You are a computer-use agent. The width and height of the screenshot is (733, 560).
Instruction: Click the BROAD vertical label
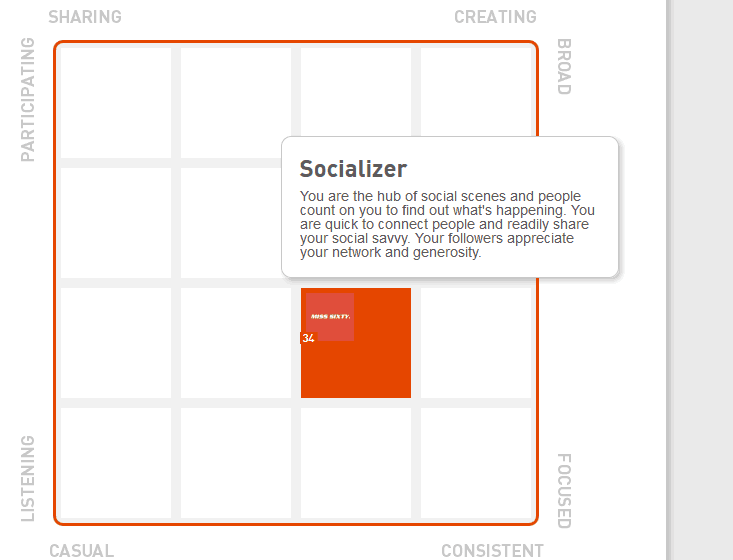[x=564, y=66]
